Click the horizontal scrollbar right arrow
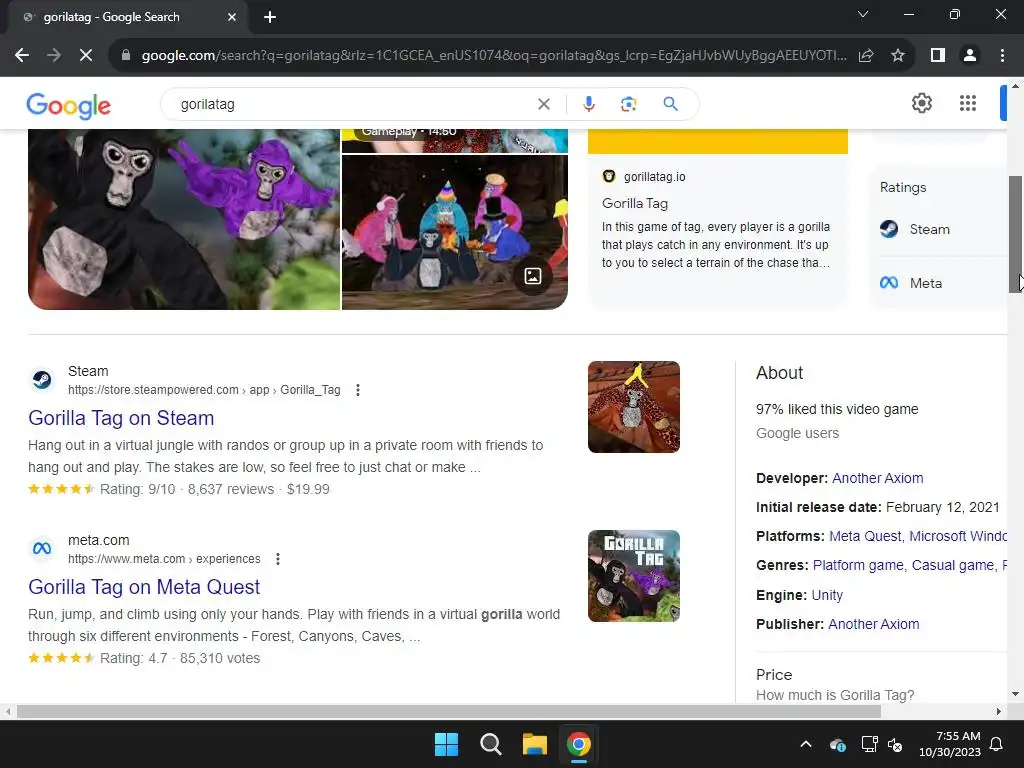This screenshot has width=1024, height=768. [999, 711]
